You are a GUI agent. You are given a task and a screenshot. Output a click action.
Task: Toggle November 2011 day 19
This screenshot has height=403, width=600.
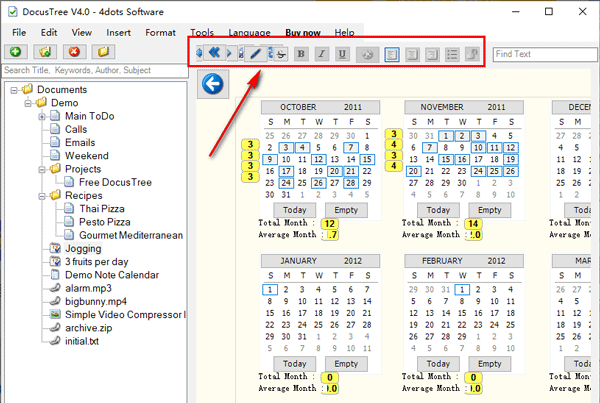[510, 160]
